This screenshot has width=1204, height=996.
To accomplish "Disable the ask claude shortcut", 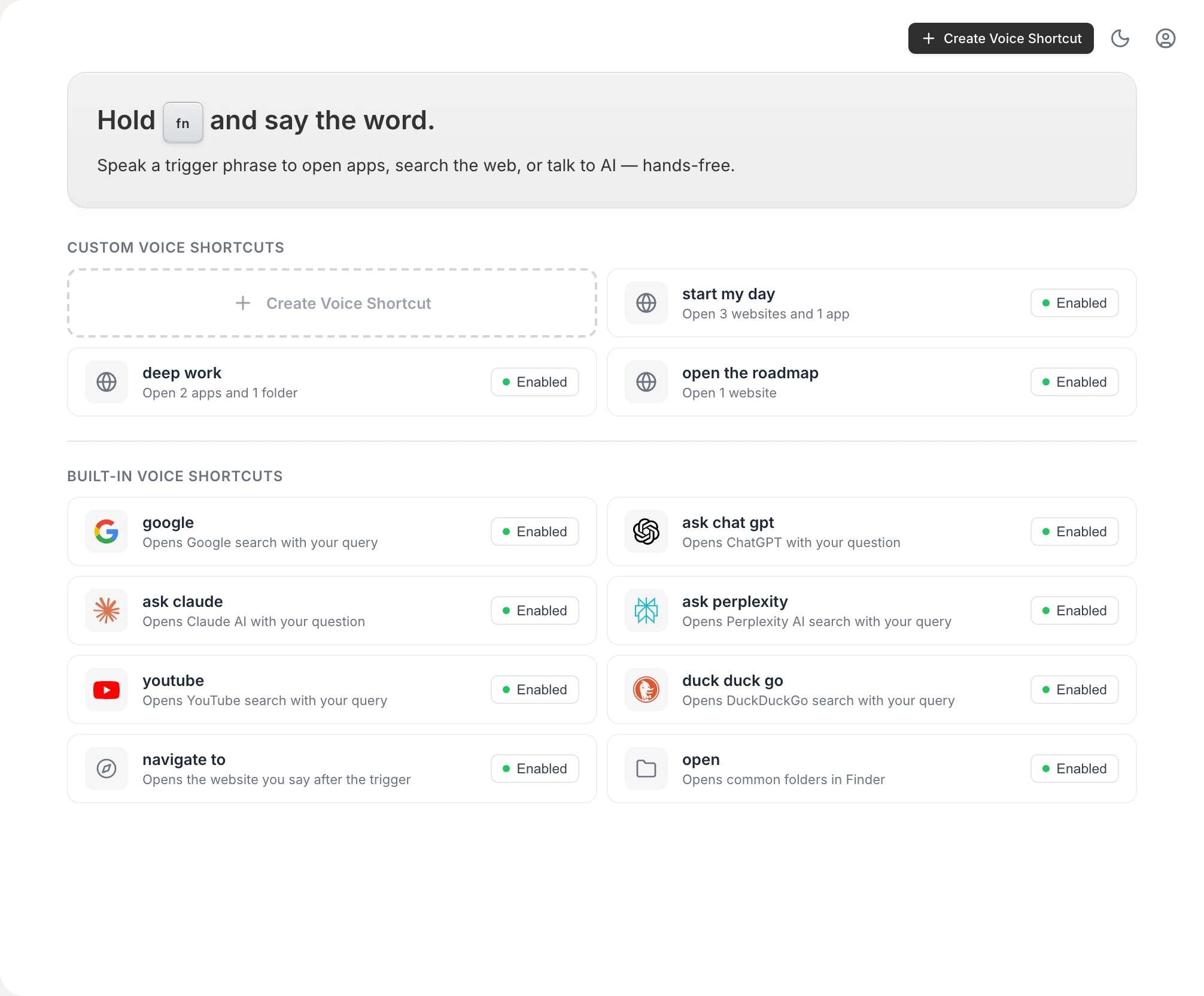I will 534,611.
